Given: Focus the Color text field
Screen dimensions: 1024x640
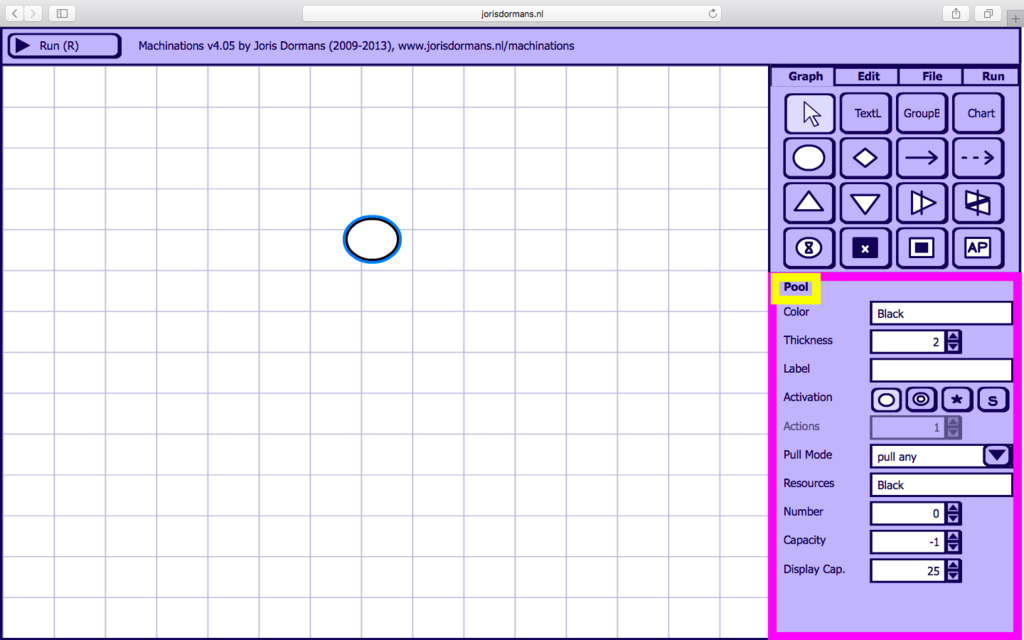Looking at the screenshot, I should pos(941,313).
